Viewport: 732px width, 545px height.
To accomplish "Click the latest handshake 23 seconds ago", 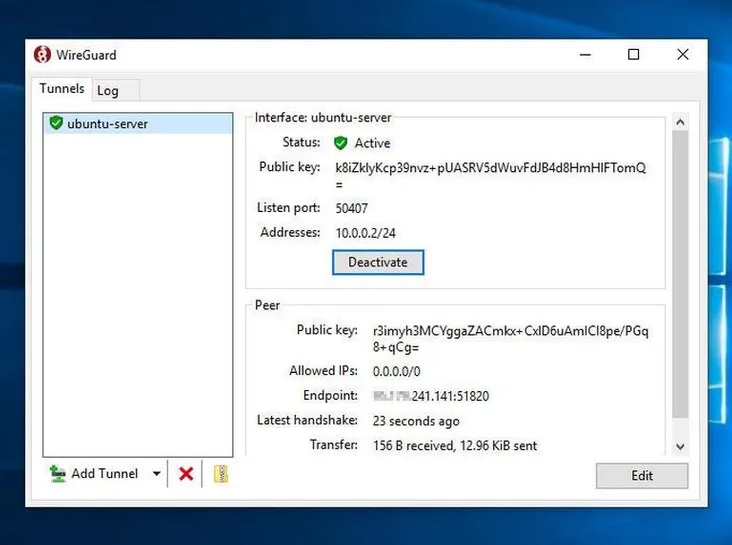I will [416, 421].
